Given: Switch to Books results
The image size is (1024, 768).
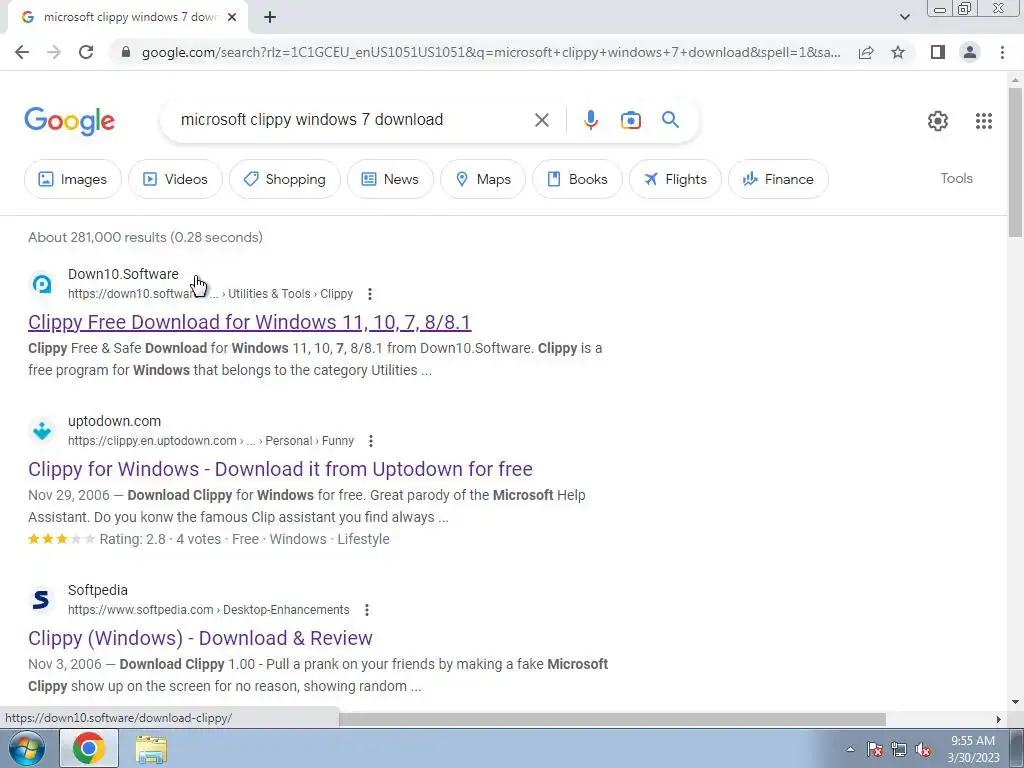Looking at the screenshot, I should 577,179.
